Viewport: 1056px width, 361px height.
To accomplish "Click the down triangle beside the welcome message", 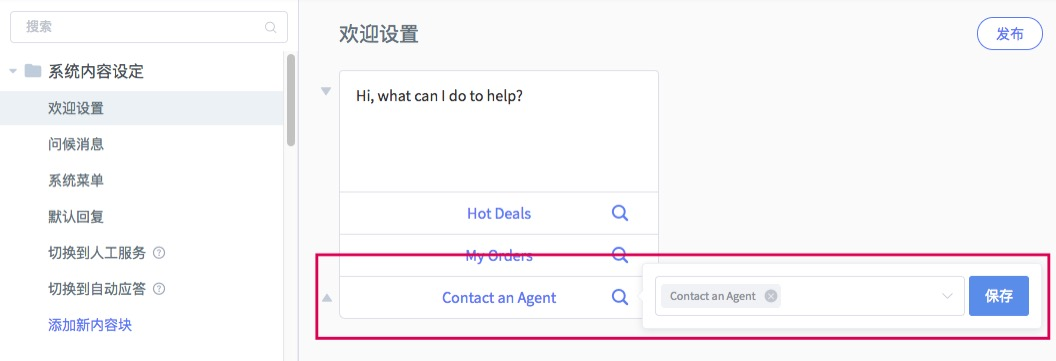I will tap(326, 91).
